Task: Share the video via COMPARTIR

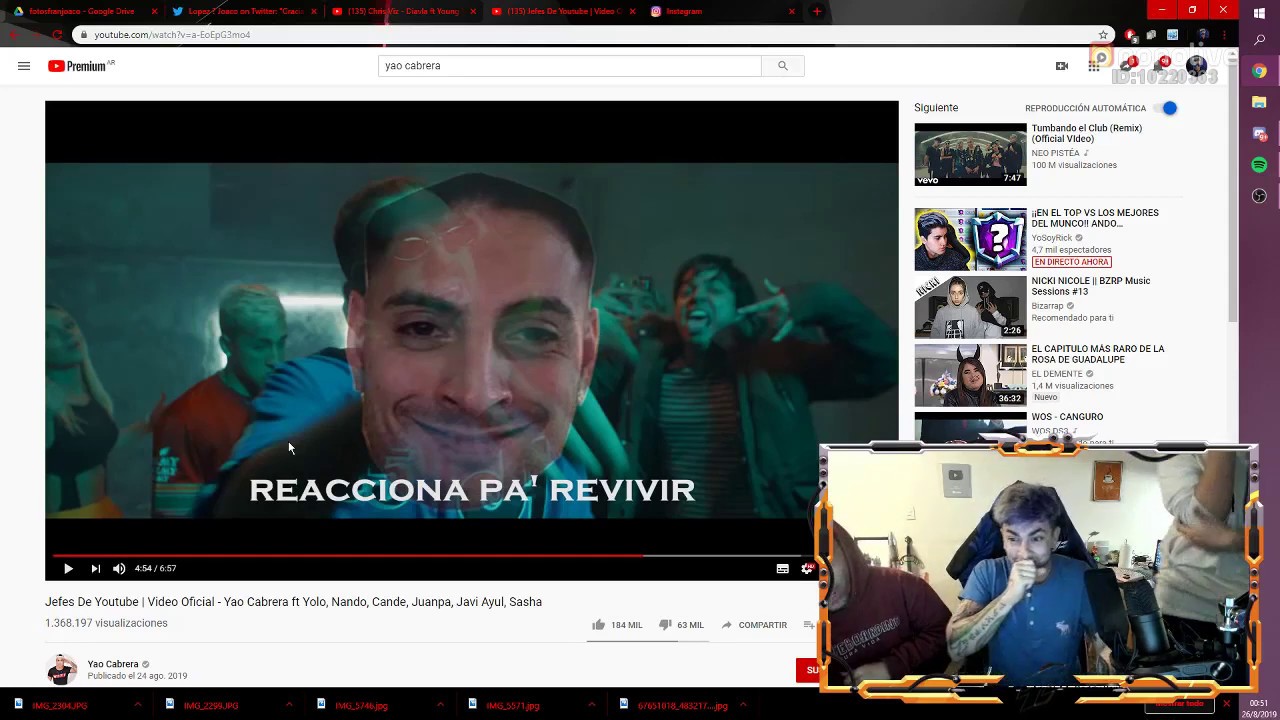Action: point(754,625)
